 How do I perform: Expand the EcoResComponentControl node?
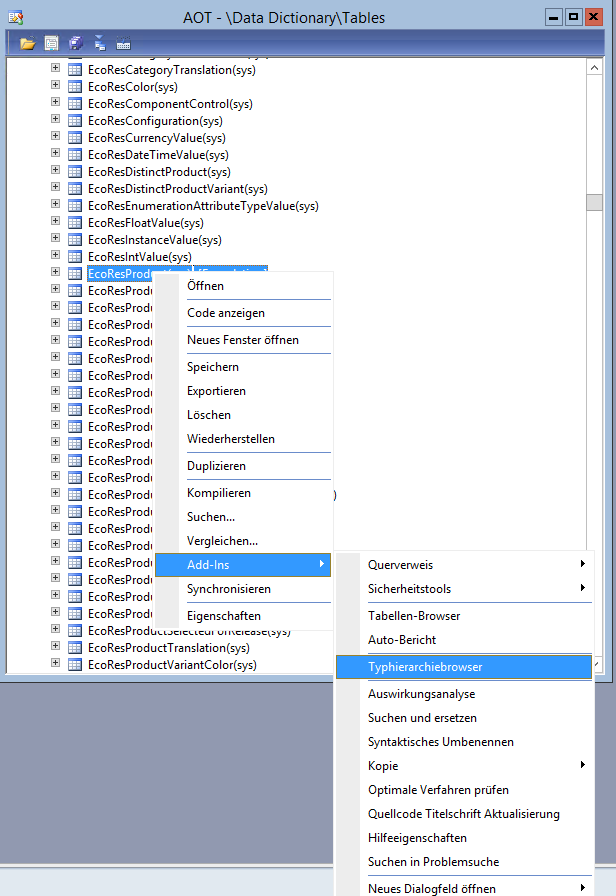pos(55,102)
